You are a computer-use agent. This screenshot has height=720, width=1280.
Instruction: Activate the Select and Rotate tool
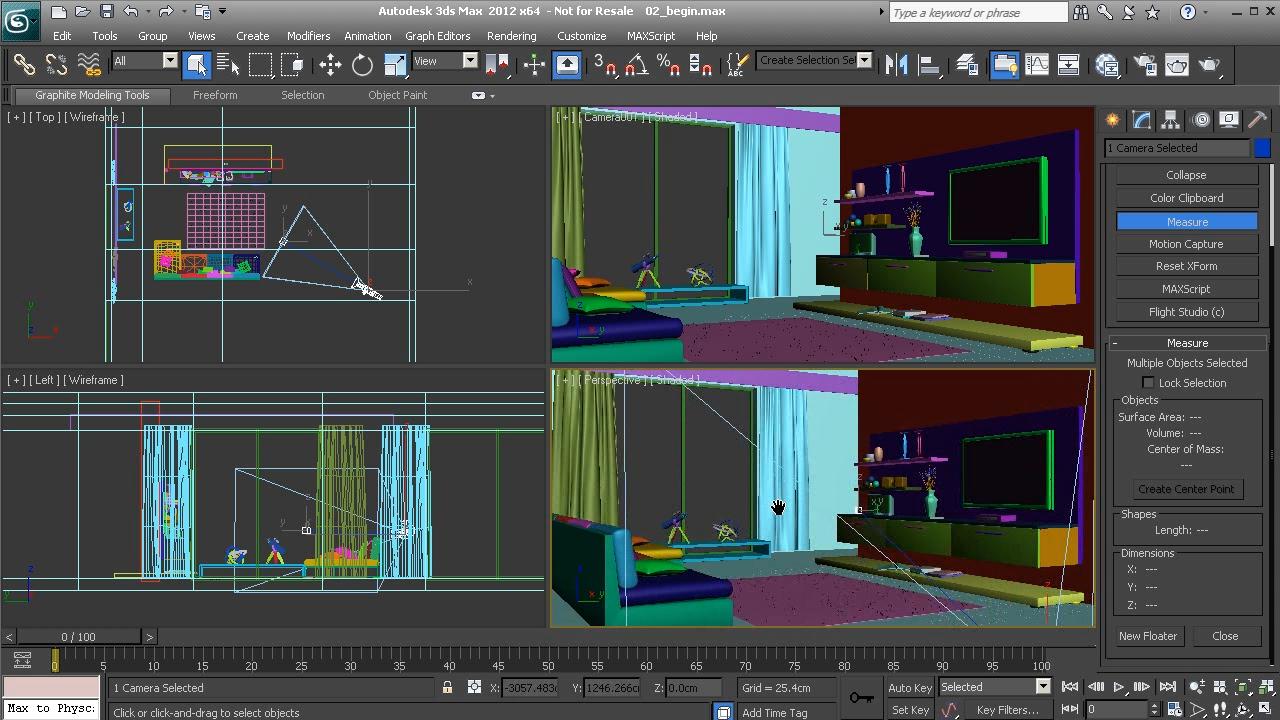[x=362, y=65]
